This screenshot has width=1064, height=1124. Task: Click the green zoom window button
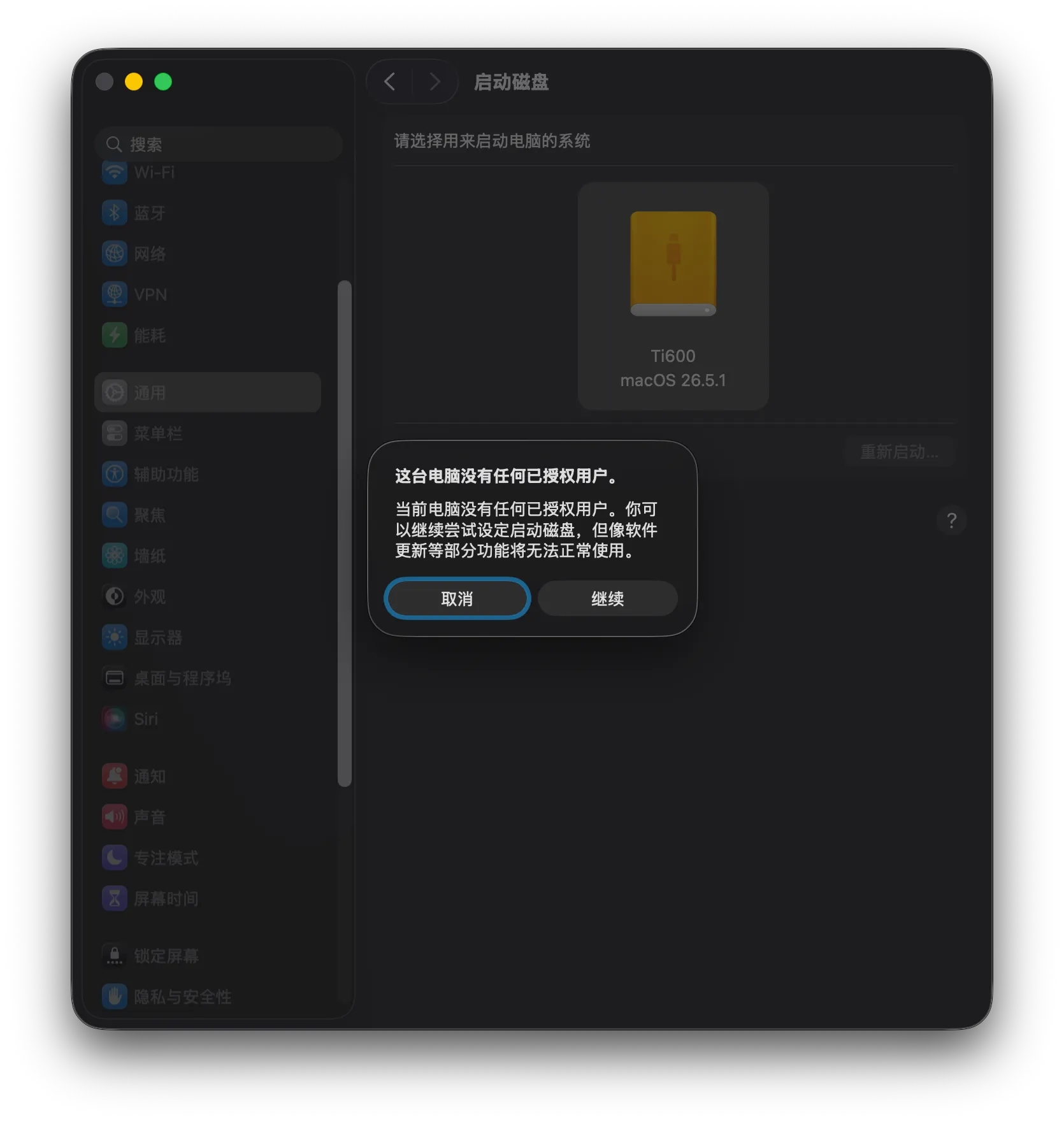pyautogui.click(x=163, y=82)
